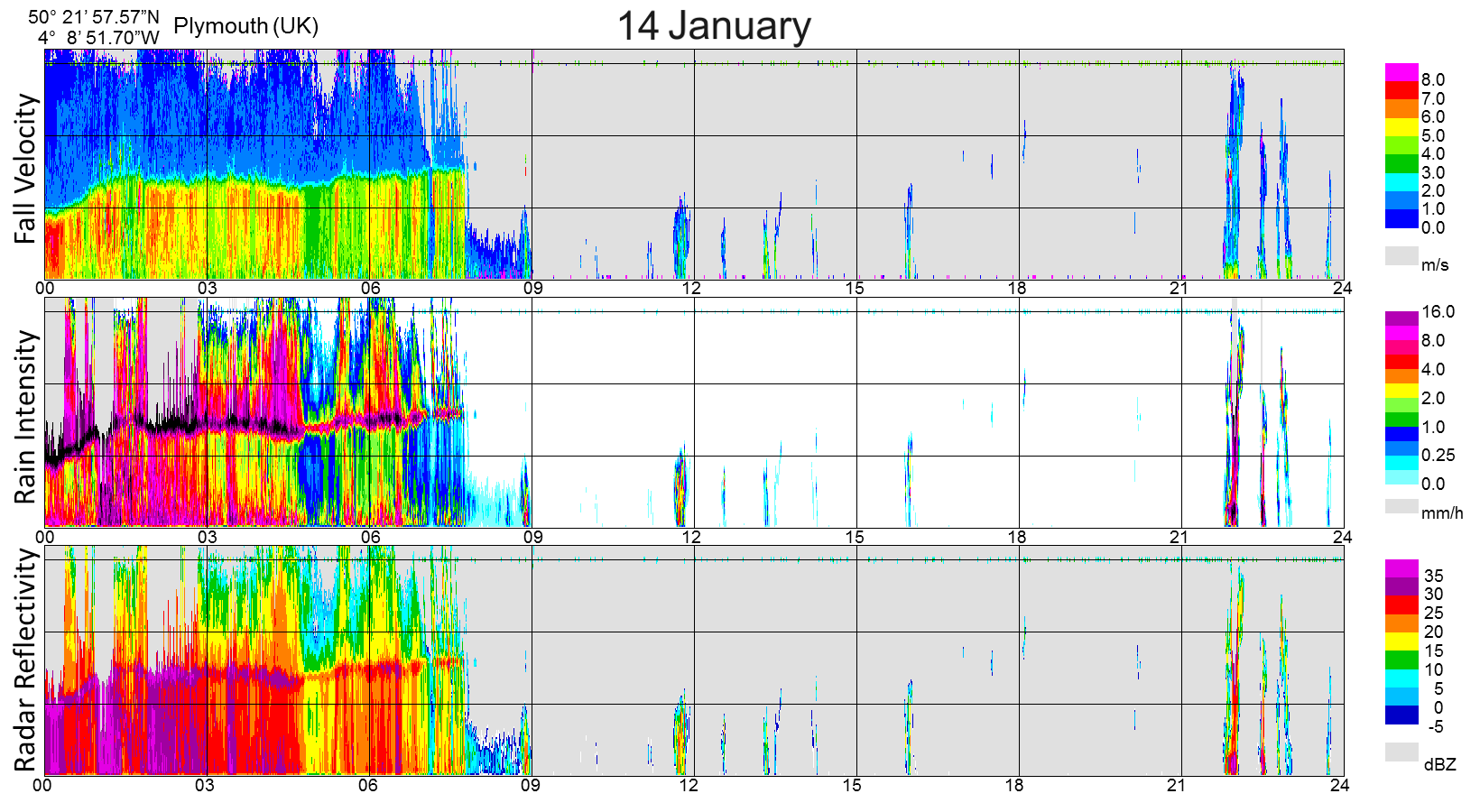This screenshot has height=812, width=1480.
Task: Click longitude text 4° 8' 51.70"W
Action: 98,37
